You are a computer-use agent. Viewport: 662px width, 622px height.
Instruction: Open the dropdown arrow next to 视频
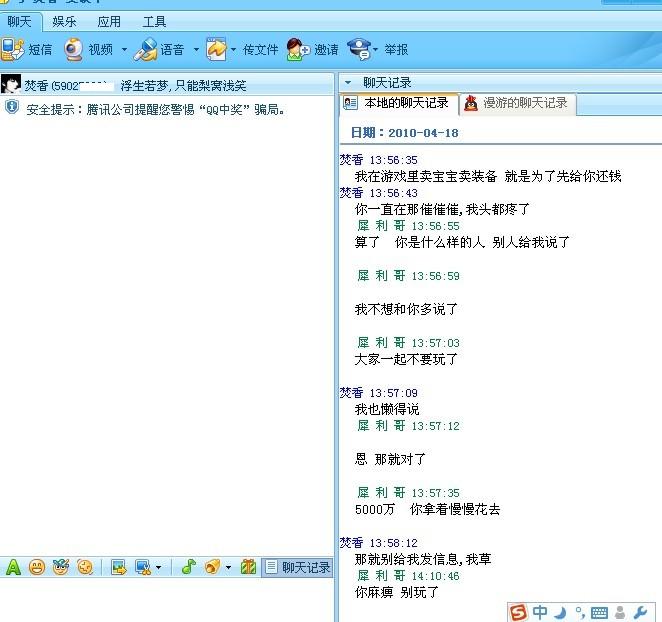coord(124,49)
